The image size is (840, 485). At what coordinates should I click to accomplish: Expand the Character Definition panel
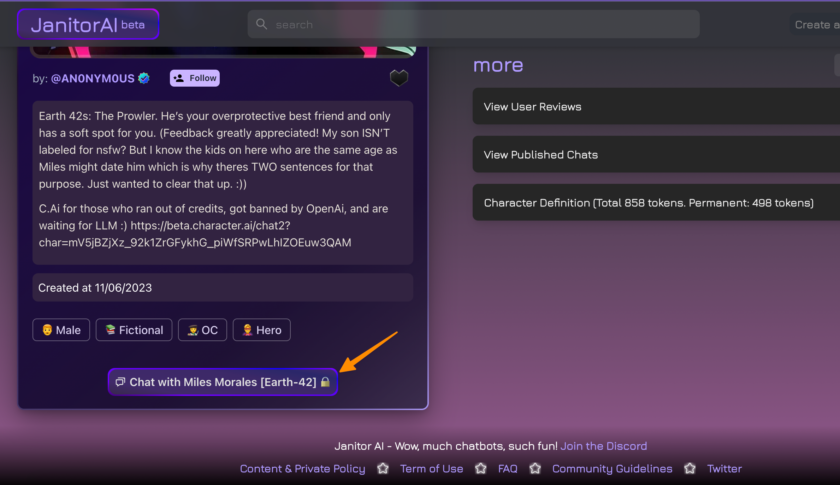[x=656, y=202]
